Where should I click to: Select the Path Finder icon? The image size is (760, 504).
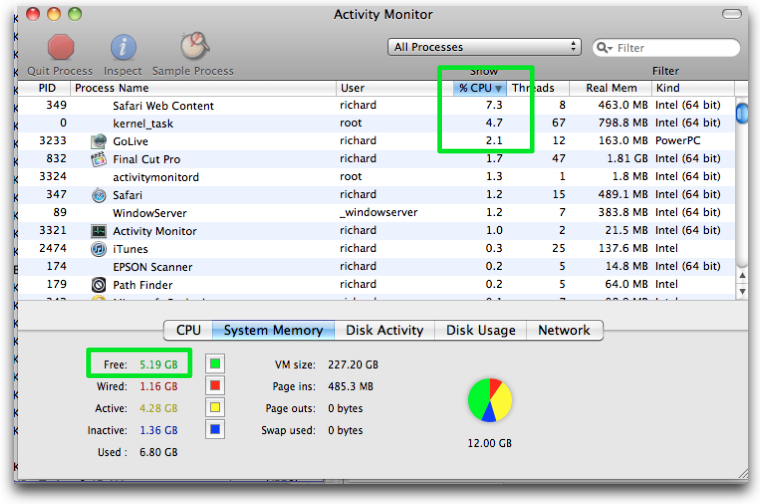[x=99, y=284]
